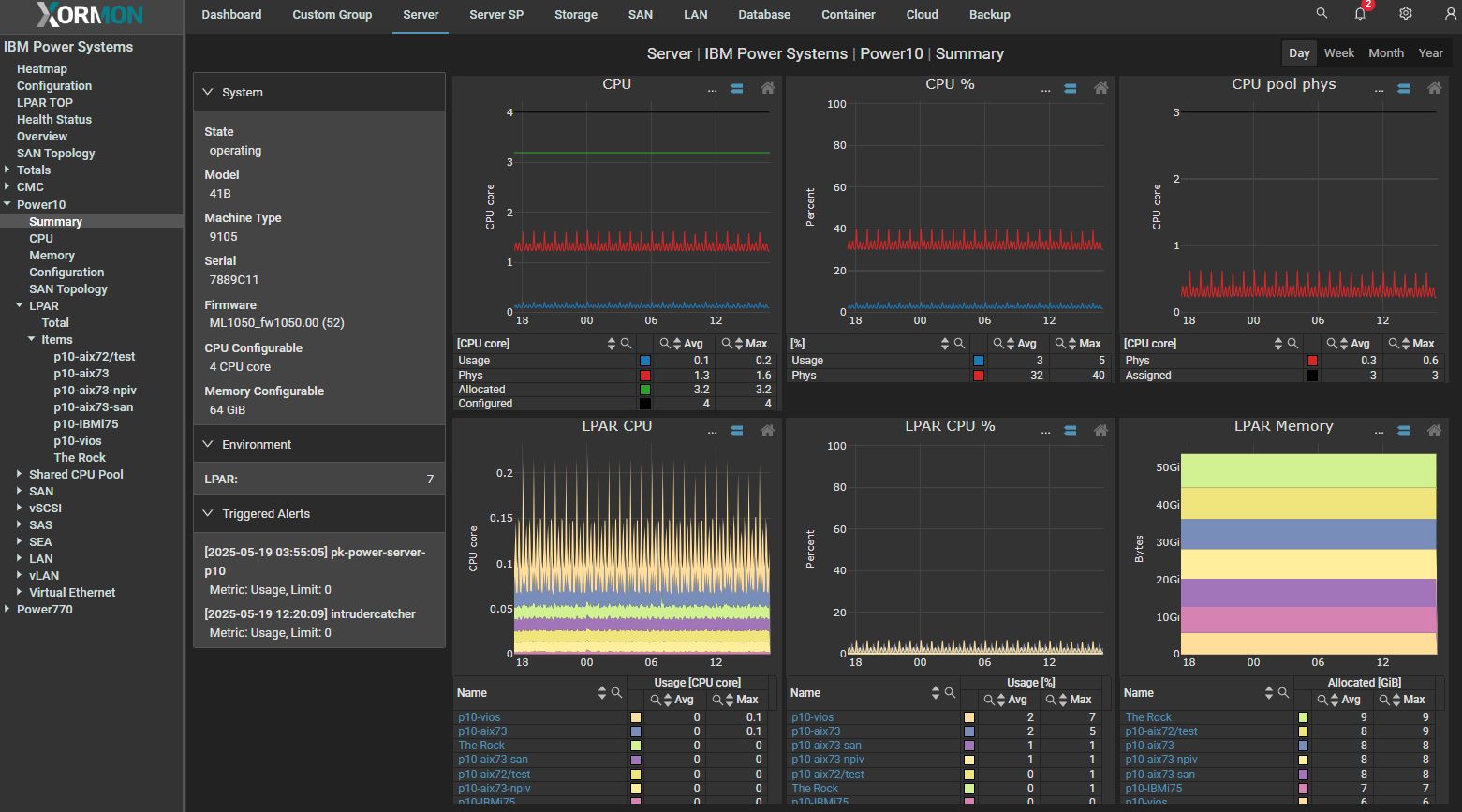This screenshot has height=812, width=1462.
Task: Open more options on LPAR CPU % chart
Action: (x=1046, y=431)
